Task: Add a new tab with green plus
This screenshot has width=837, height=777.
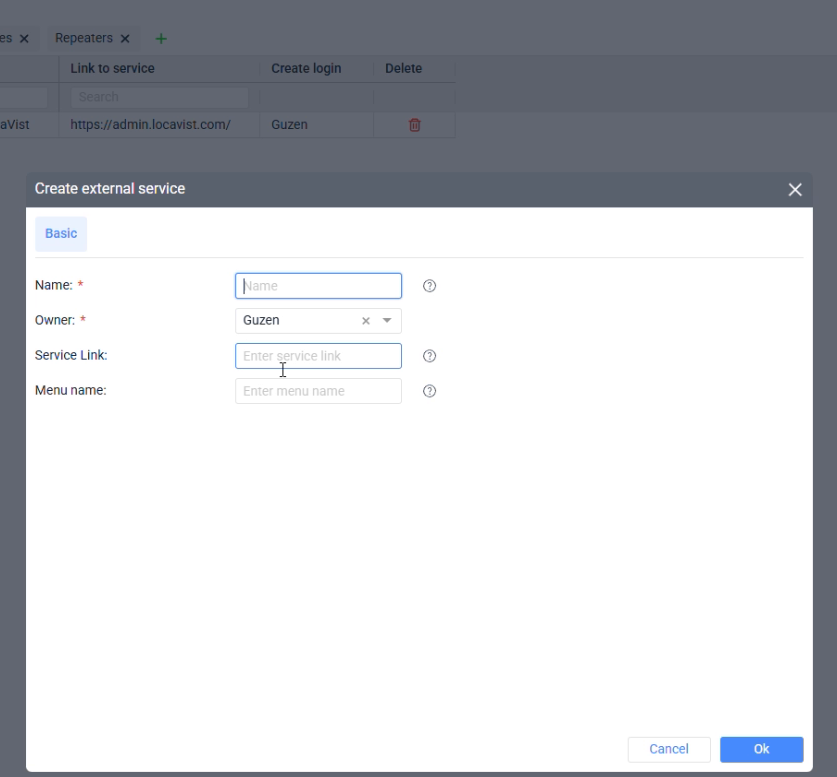Action: [161, 38]
